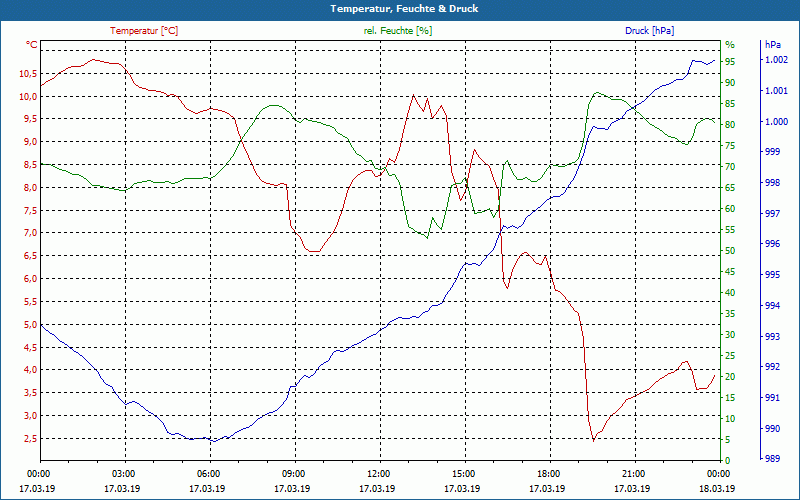The image size is (800, 500).
Task: Select the '09:00' time axis label
Action: 293,474
